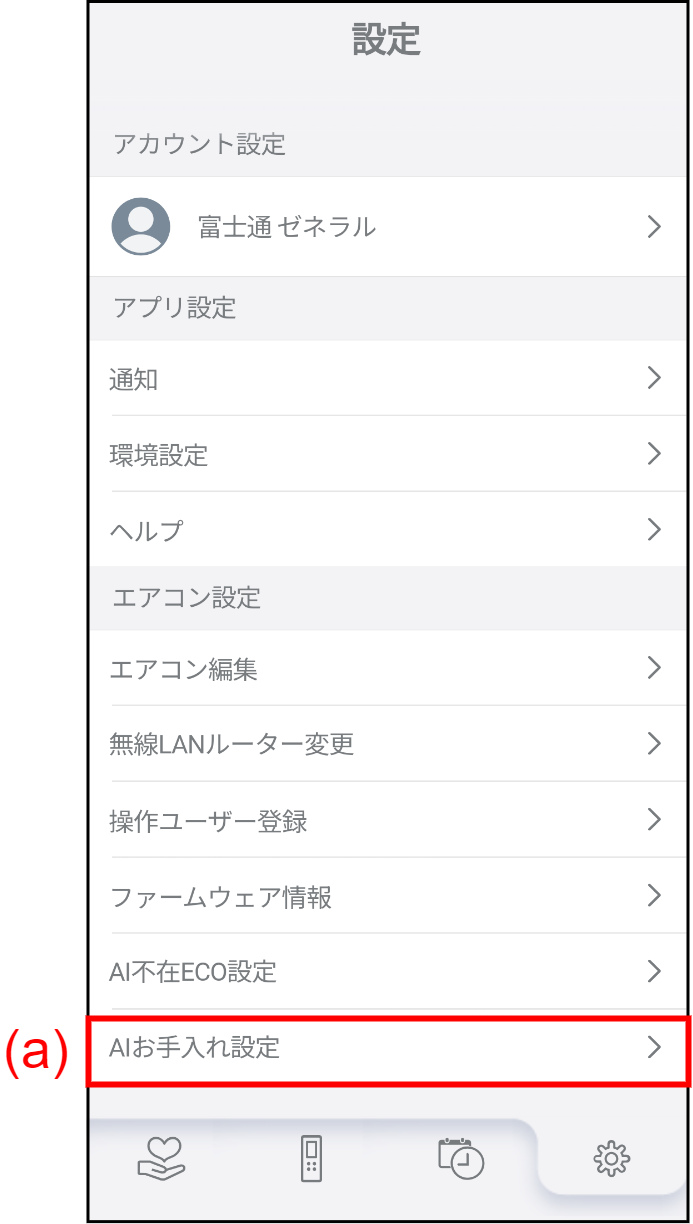Tap the chevron next to ヘルプ
The height and width of the screenshot is (1224, 693).
click(x=654, y=529)
